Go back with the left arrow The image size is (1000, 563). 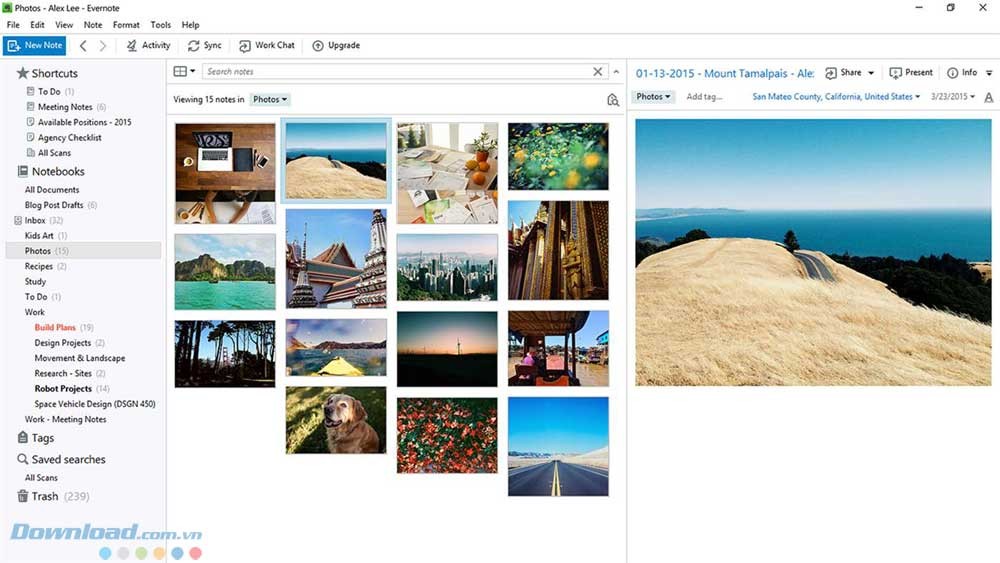tap(83, 46)
